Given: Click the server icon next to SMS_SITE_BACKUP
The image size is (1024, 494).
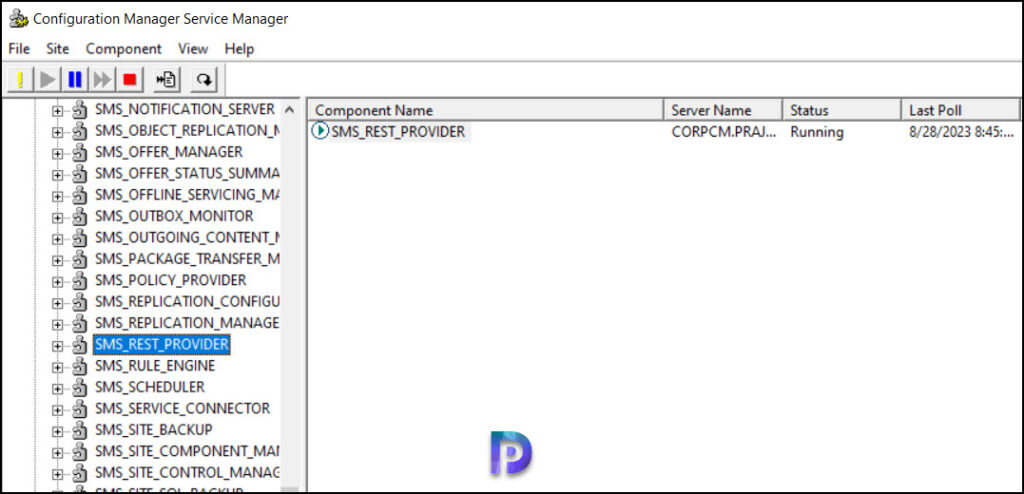Looking at the screenshot, I should pos(80,431).
